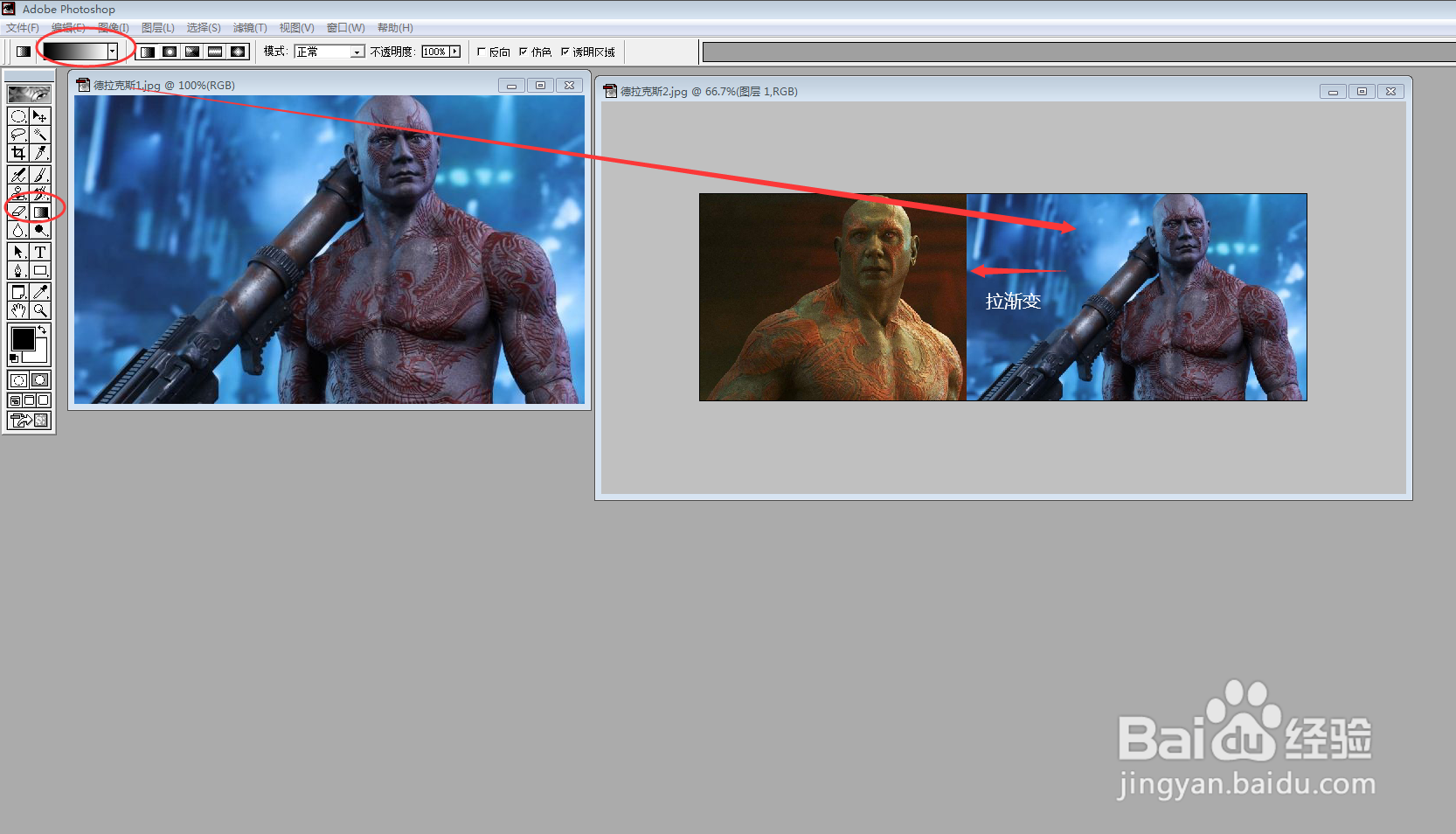
Task: Select the Airbrush tool
Action: coord(18,176)
